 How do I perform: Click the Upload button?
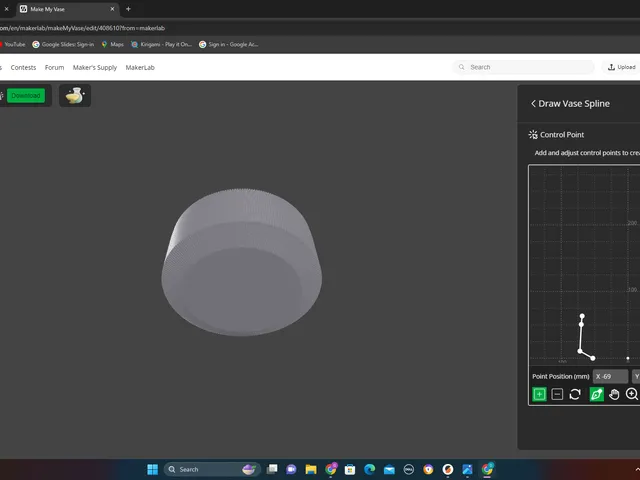click(622, 67)
